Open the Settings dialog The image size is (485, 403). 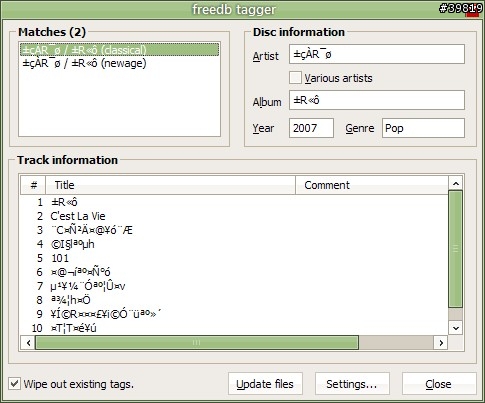[352, 384]
